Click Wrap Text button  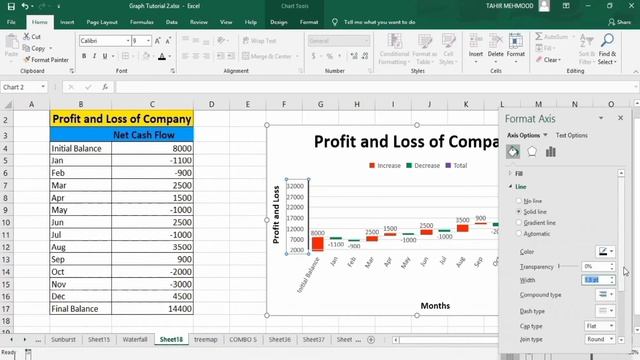[260, 41]
